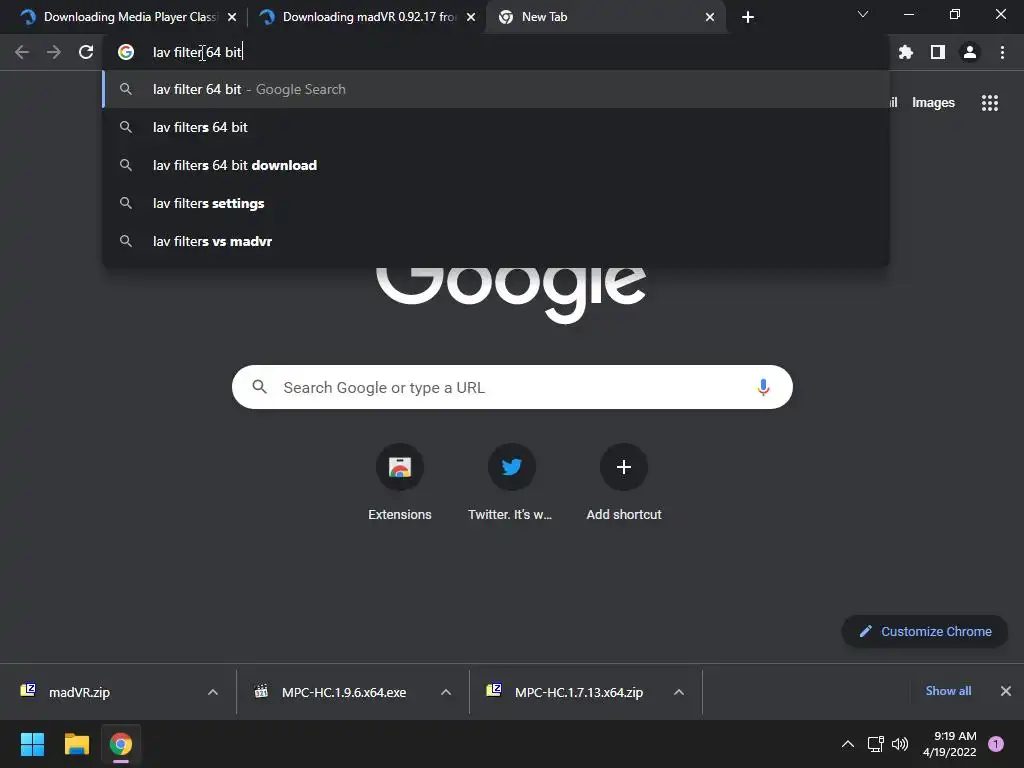Click the Chrome taskbar icon

(121, 744)
